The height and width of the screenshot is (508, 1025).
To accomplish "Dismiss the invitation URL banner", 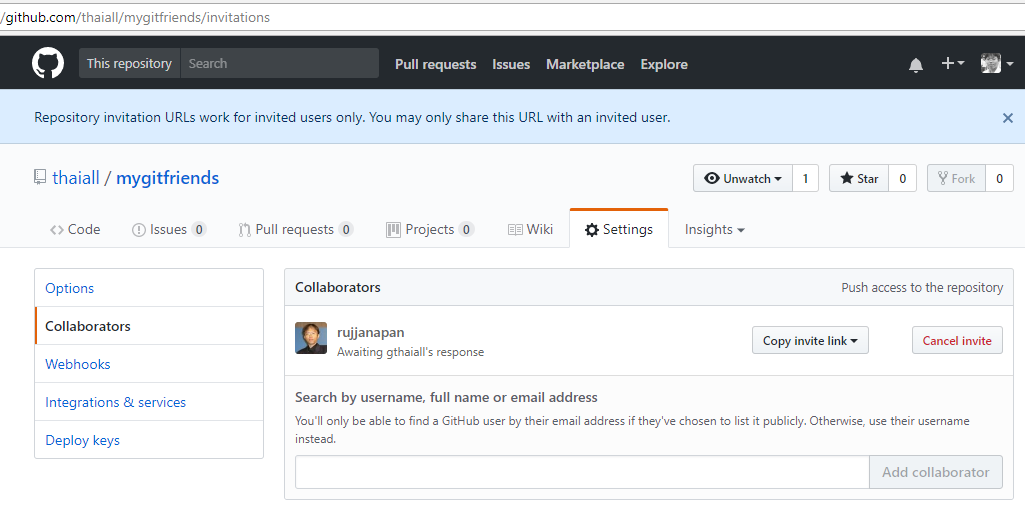I will click(x=1007, y=118).
